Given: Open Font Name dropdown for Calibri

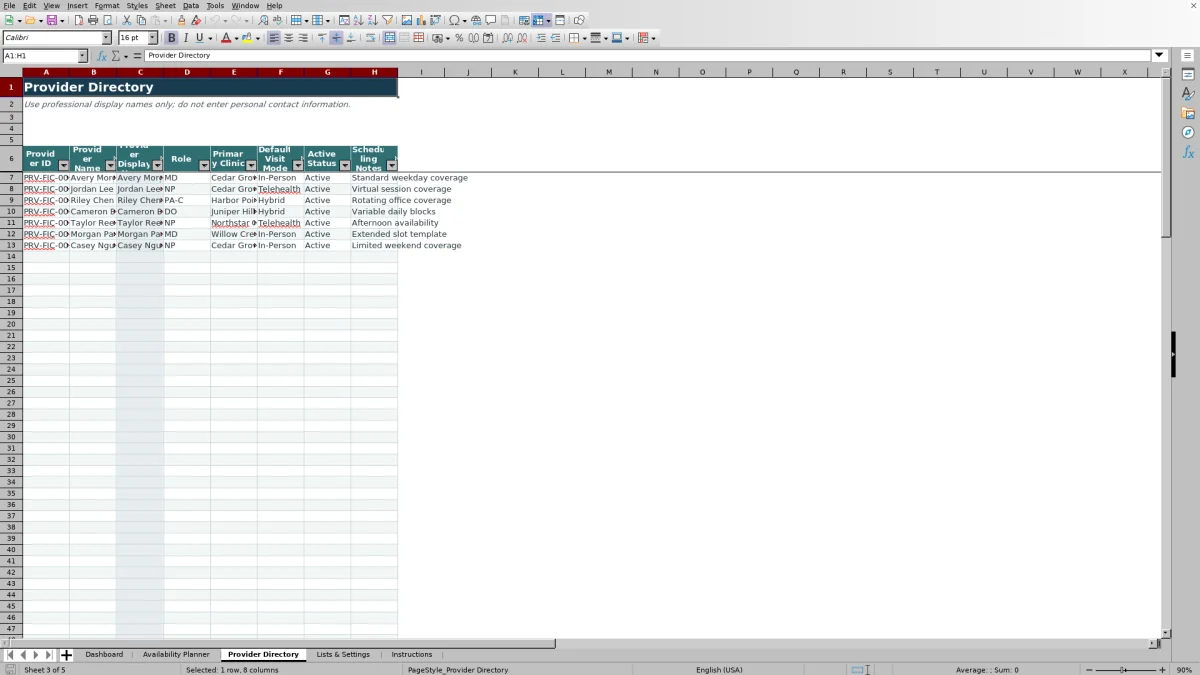Looking at the screenshot, I should click(x=107, y=38).
